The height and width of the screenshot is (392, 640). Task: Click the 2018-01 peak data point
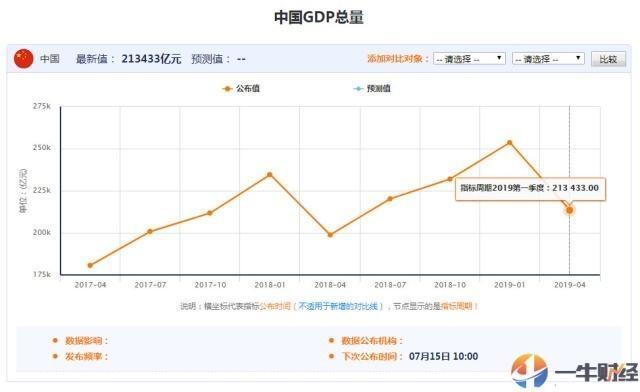pos(270,175)
